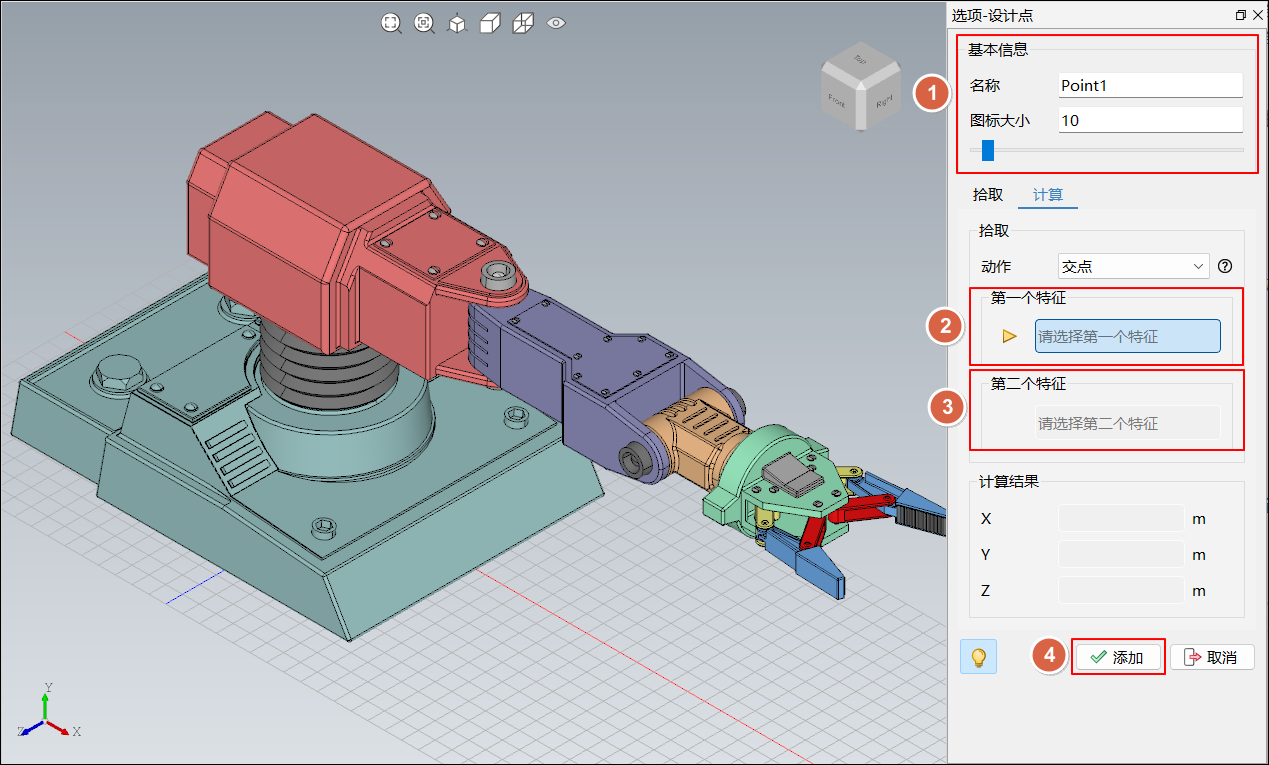Select the isometric axes view icon
This screenshot has width=1269, height=765.
pyautogui.click(x=457, y=23)
